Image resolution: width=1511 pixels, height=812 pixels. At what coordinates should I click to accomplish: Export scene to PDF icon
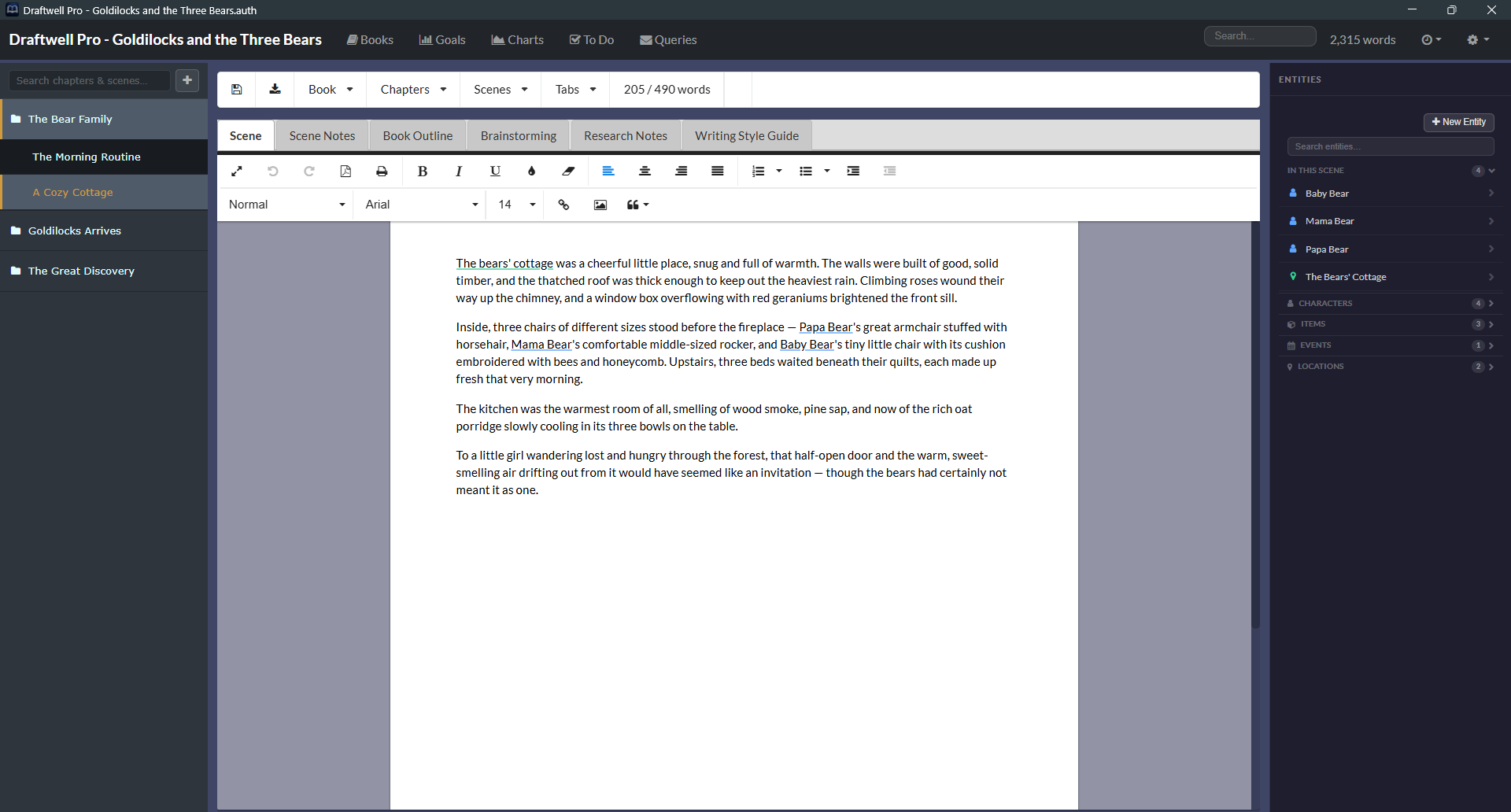point(345,171)
